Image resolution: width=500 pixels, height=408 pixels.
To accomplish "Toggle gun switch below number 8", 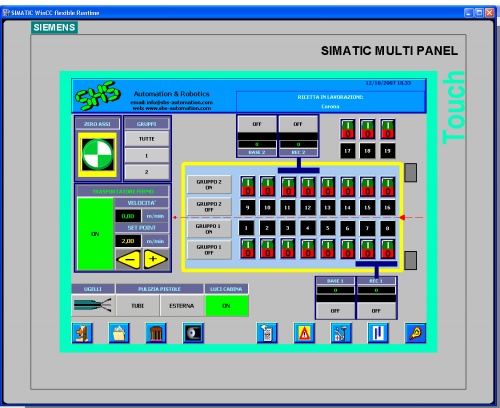I will (x=387, y=249).
